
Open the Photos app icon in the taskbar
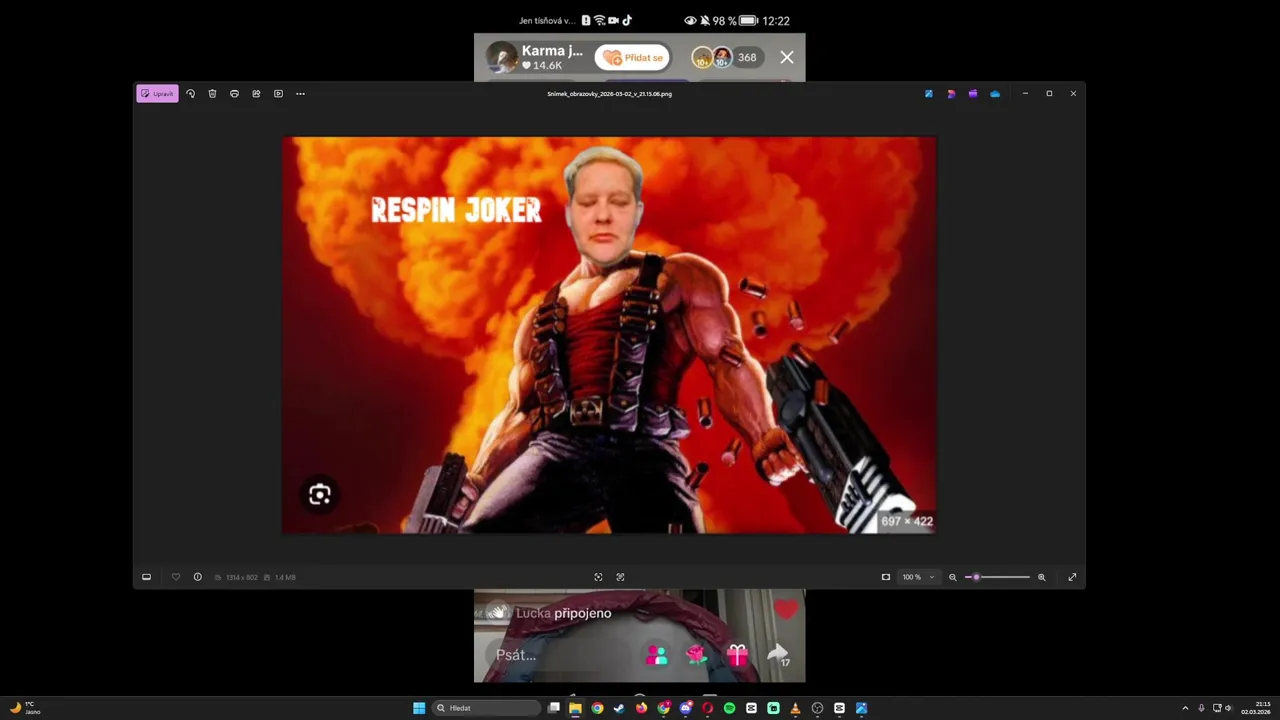(861, 708)
